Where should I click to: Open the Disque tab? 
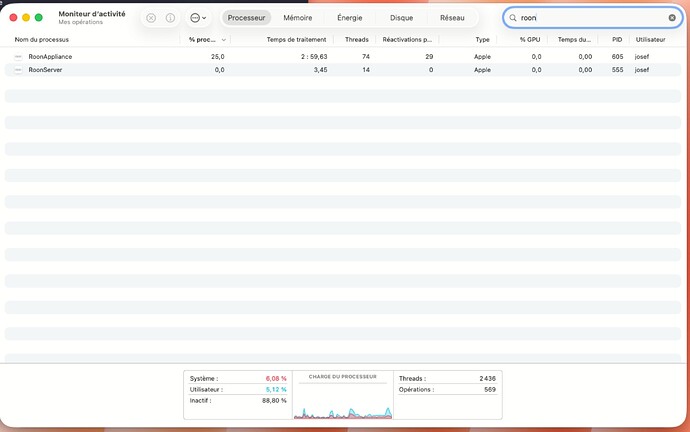point(401,18)
